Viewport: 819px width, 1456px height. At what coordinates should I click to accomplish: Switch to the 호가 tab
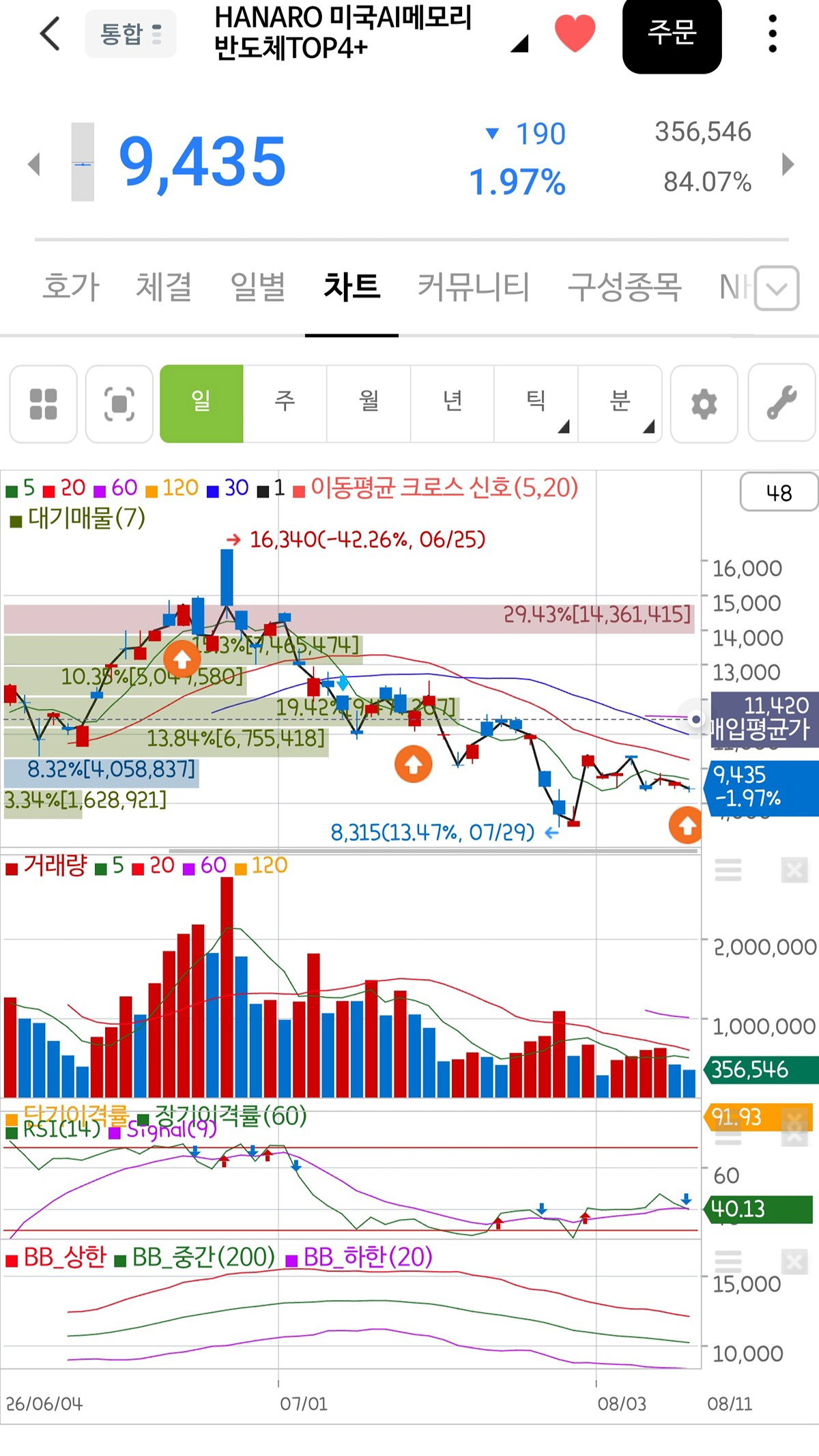(x=71, y=286)
